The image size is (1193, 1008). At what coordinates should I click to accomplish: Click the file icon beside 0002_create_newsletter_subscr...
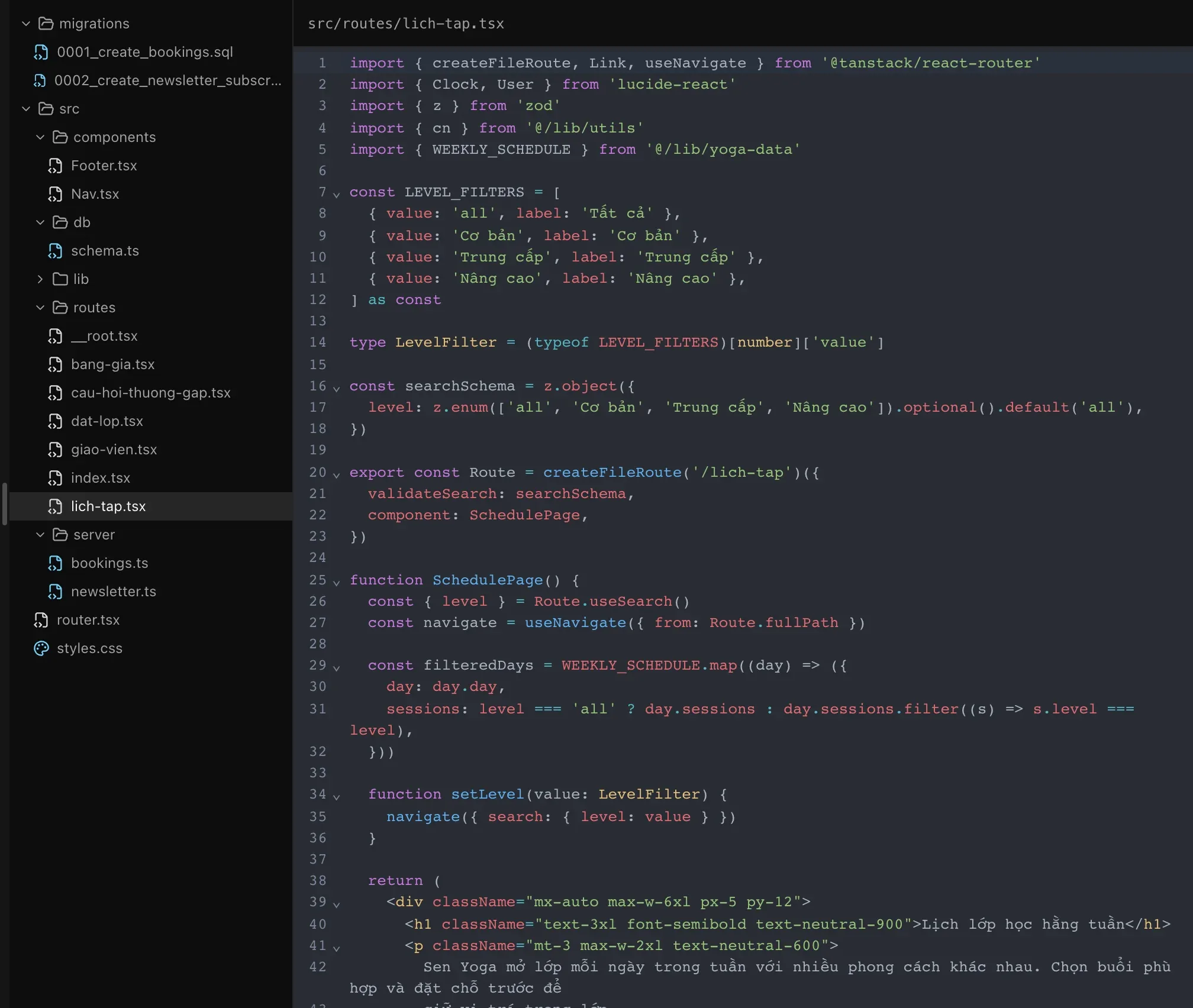[x=40, y=80]
